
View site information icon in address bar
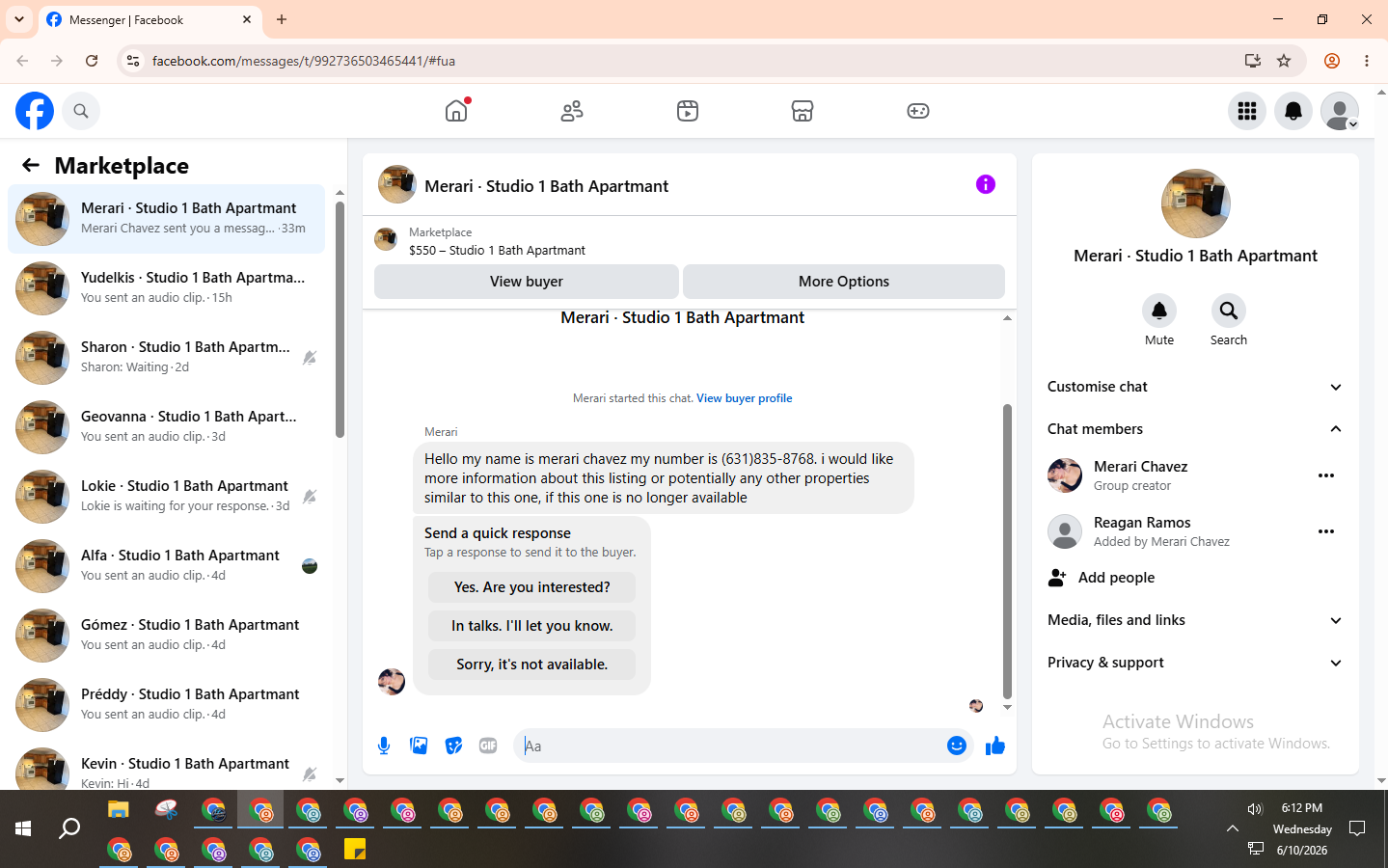pos(133,61)
